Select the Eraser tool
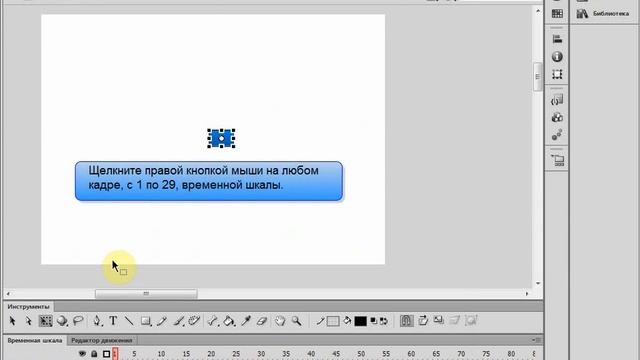 pyautogui.click(x=262, y=321)
